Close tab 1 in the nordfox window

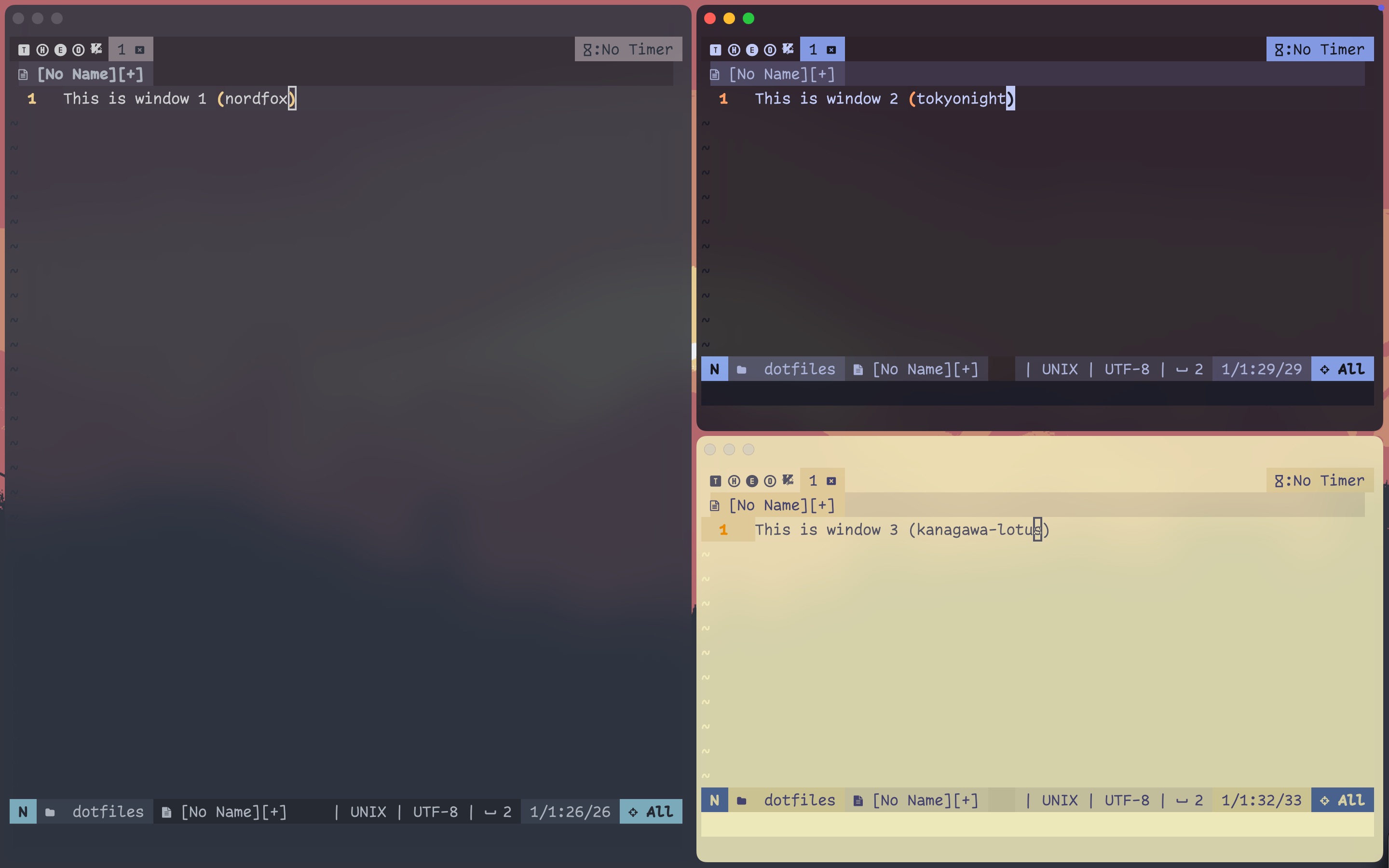click(139, 50)
